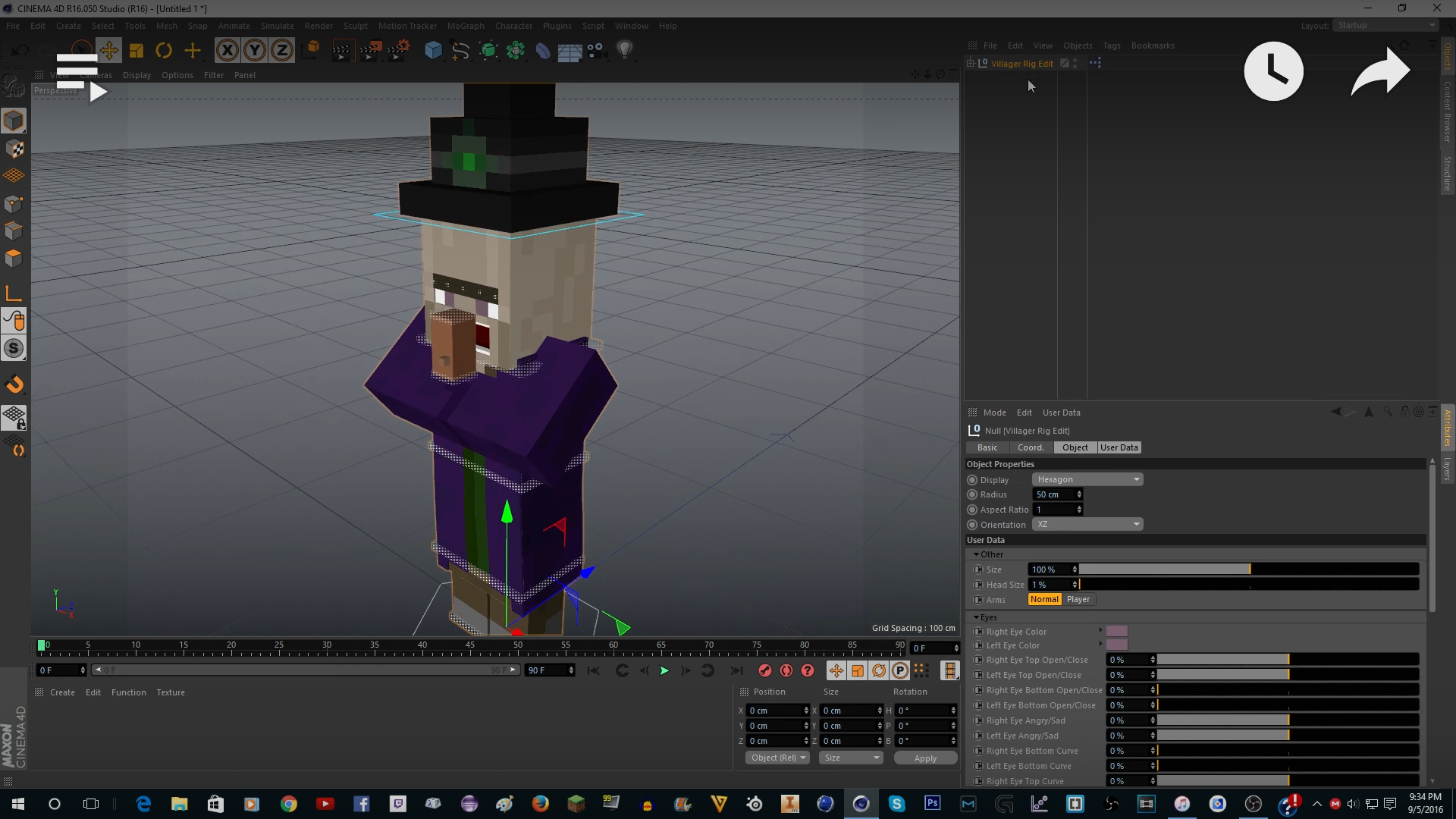1456x819 pixels.
Task: Open the viewport Filter menu
Action: tap(214, 75)
